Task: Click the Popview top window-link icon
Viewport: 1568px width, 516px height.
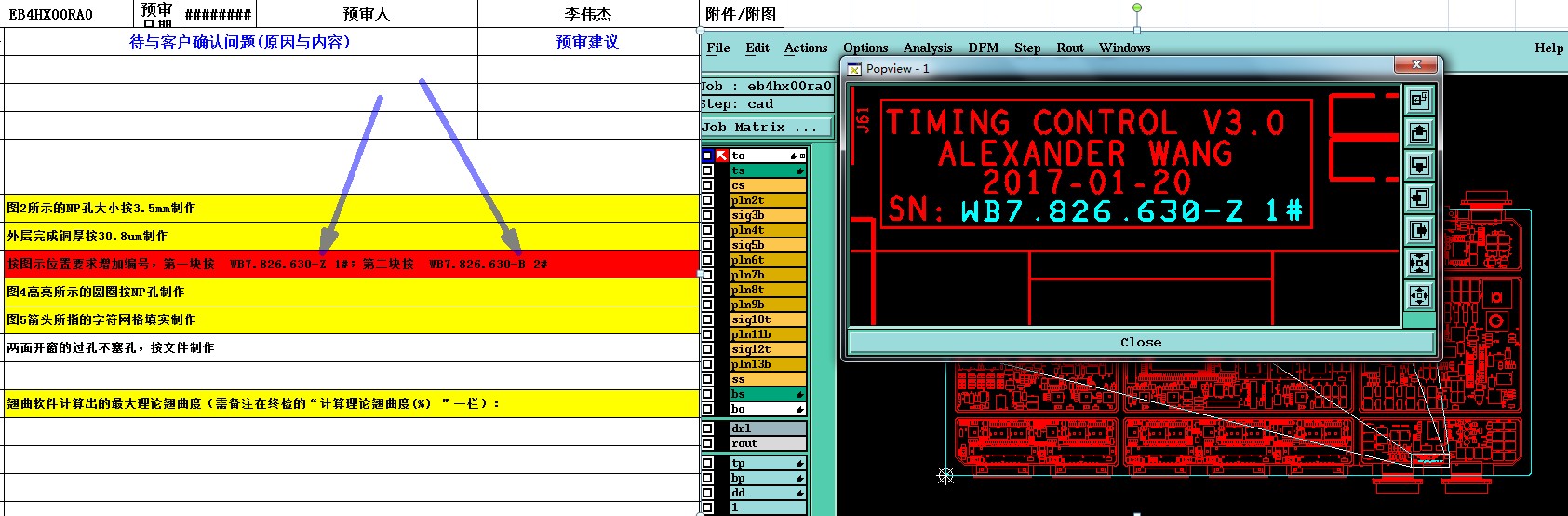Action: (1419, 100)
